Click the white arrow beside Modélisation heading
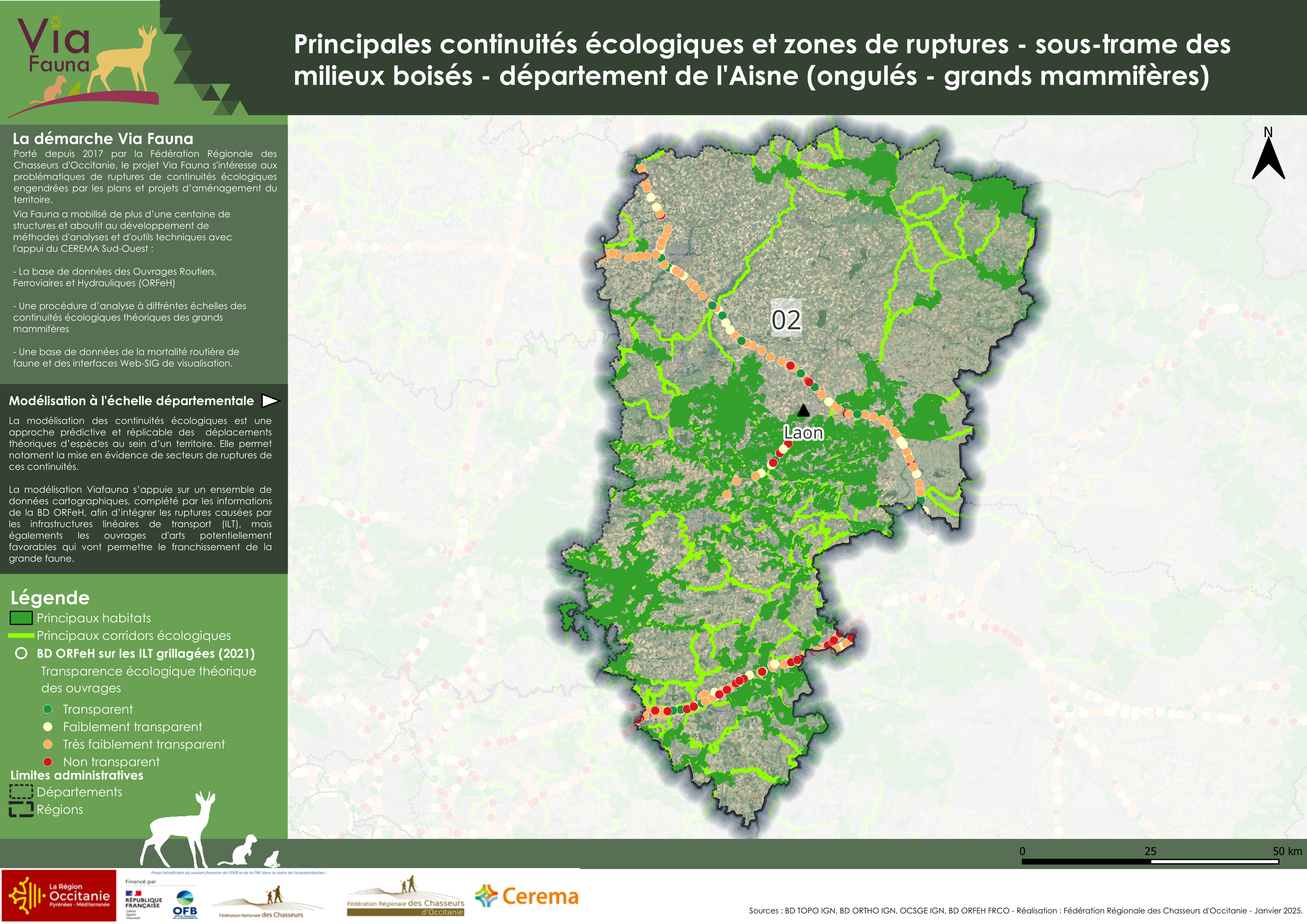The height and width of the screenshot is (924, 1307). click(x=270, y=401)
